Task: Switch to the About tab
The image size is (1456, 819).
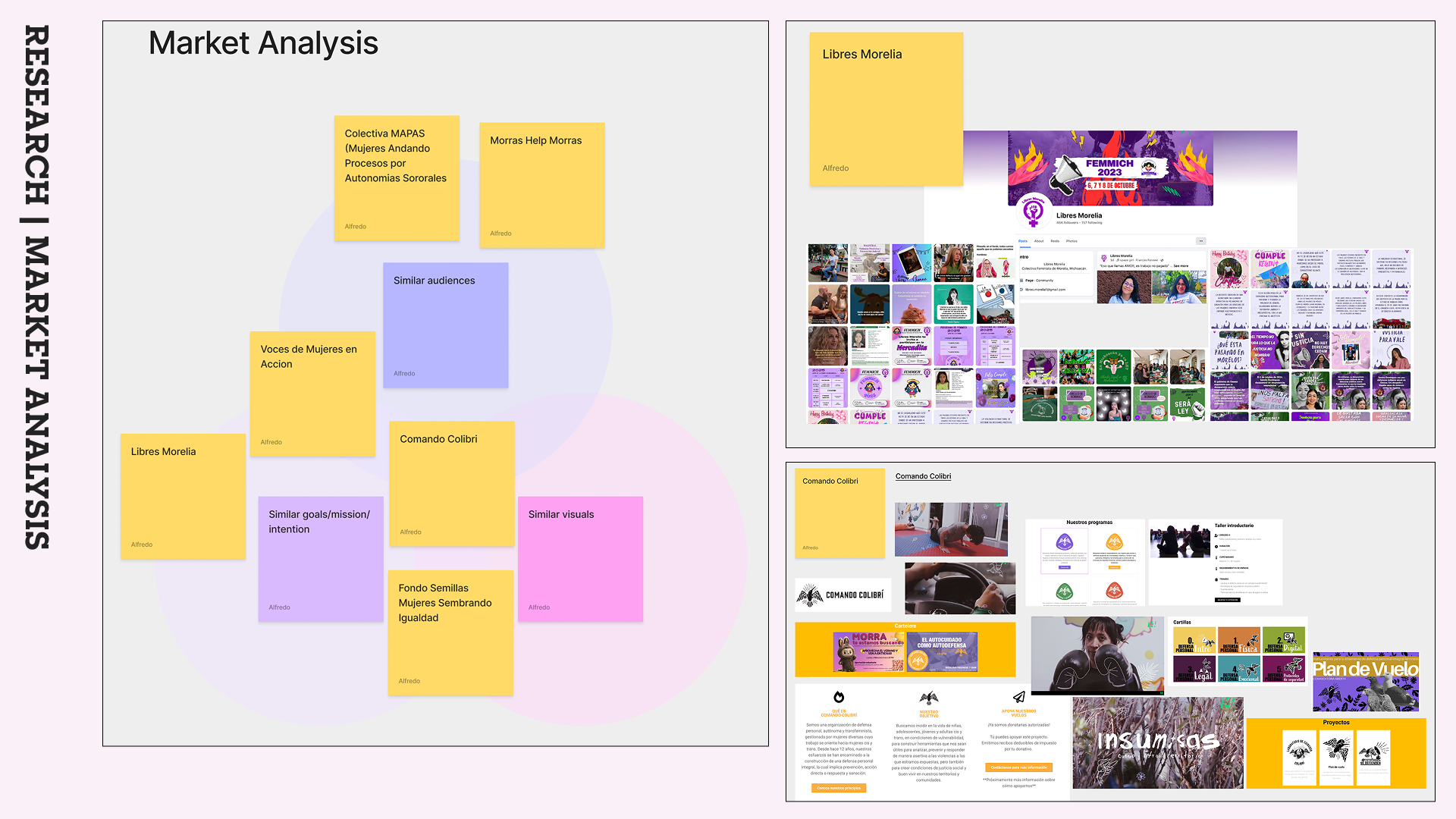Action: pos(1039,241)
